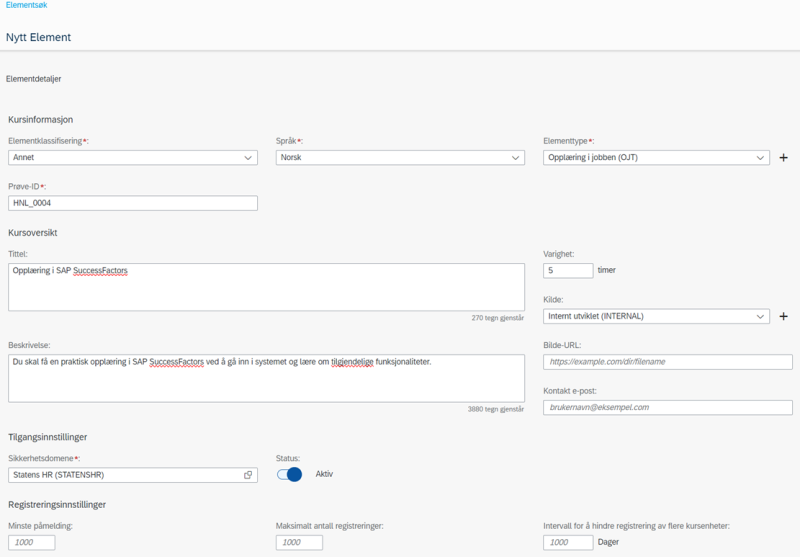This screenshot has width=800, height=557.
Task: Click the 'Dager' unit label
Action: click(x=608, y=542)
